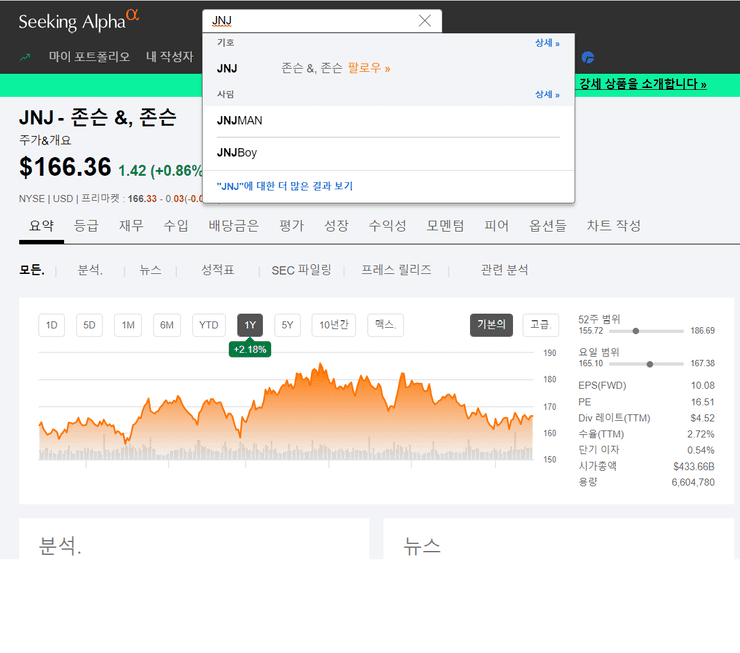Switch to the 수익성 tab

tap(387, 226)
